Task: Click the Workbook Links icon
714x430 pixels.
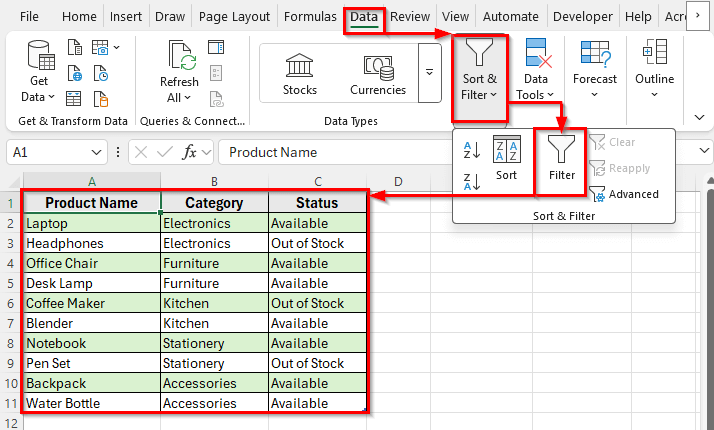Action: tap(216, 98)
